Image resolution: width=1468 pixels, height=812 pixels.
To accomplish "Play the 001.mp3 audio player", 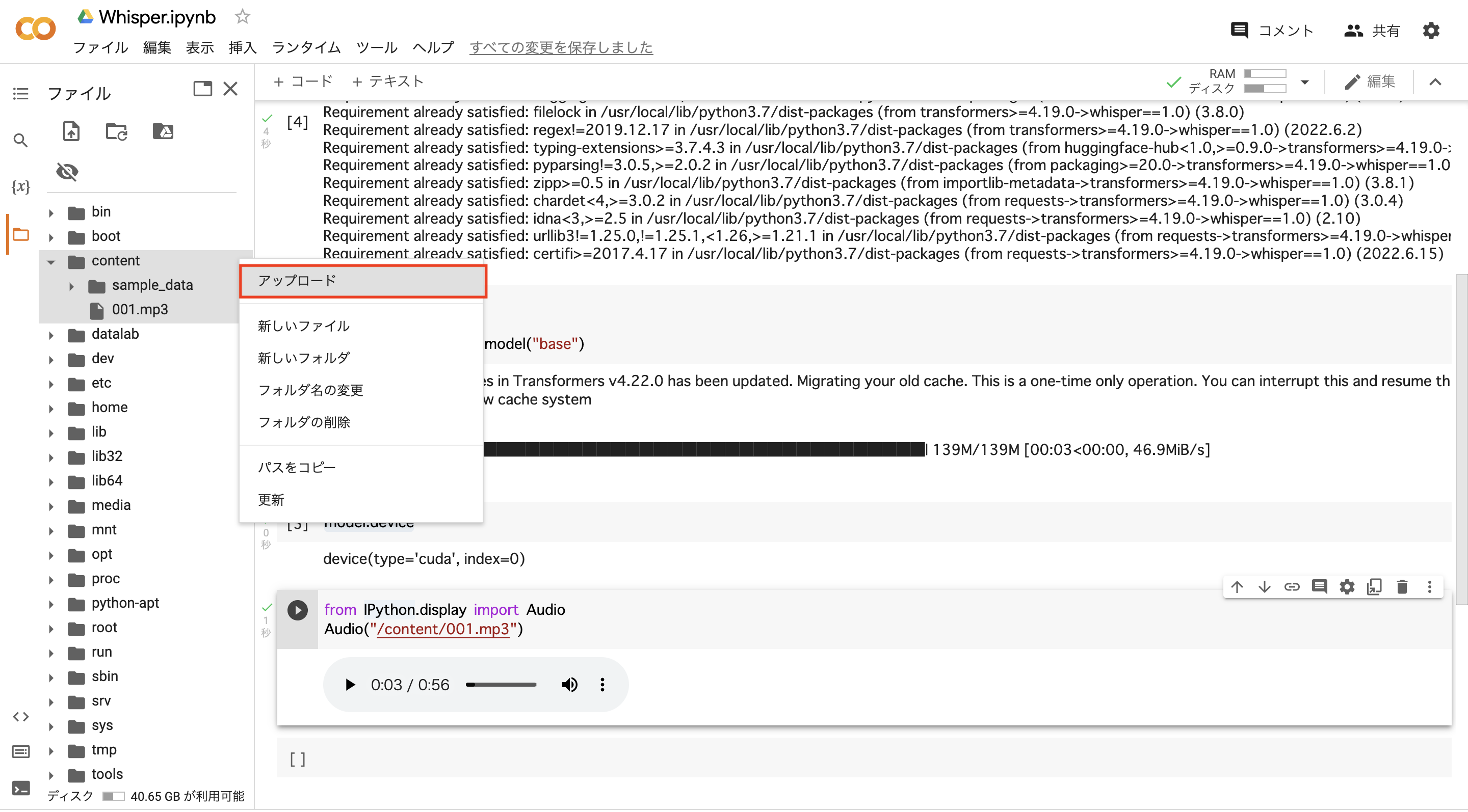I will [350, 685].
